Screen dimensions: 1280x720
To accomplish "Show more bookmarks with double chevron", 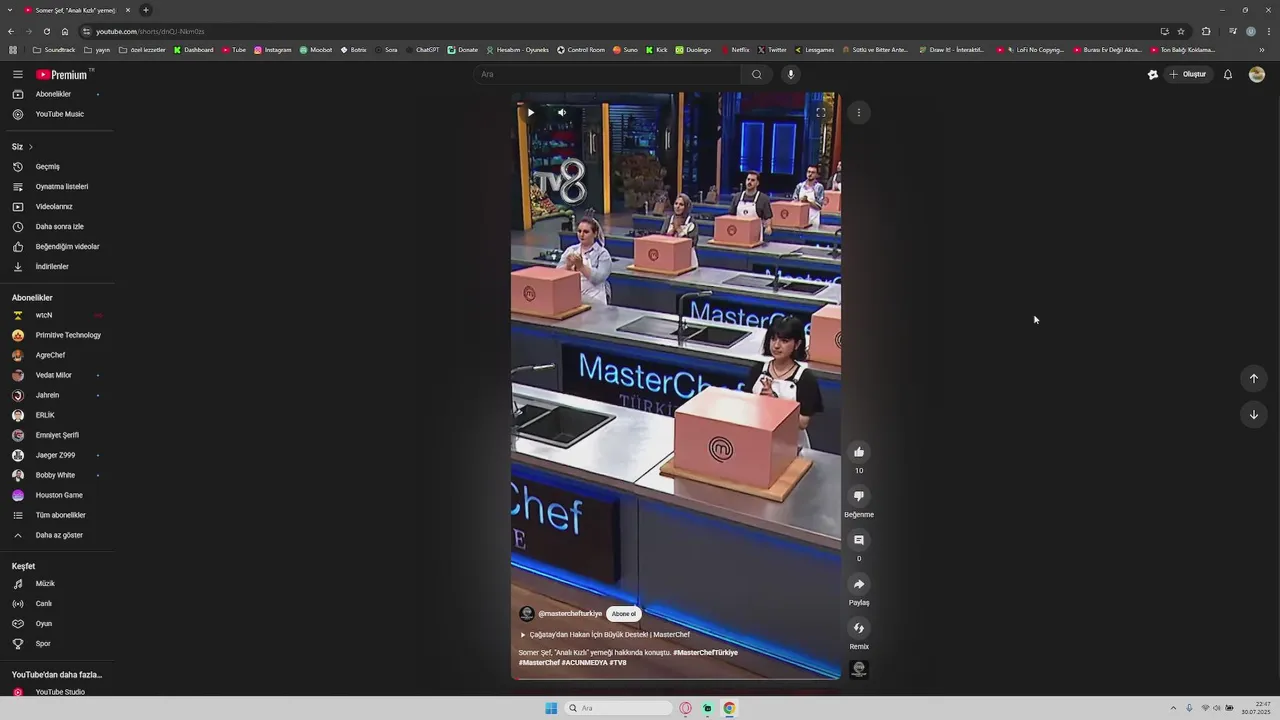I will pyautogui.click(x=1262, y=50).
